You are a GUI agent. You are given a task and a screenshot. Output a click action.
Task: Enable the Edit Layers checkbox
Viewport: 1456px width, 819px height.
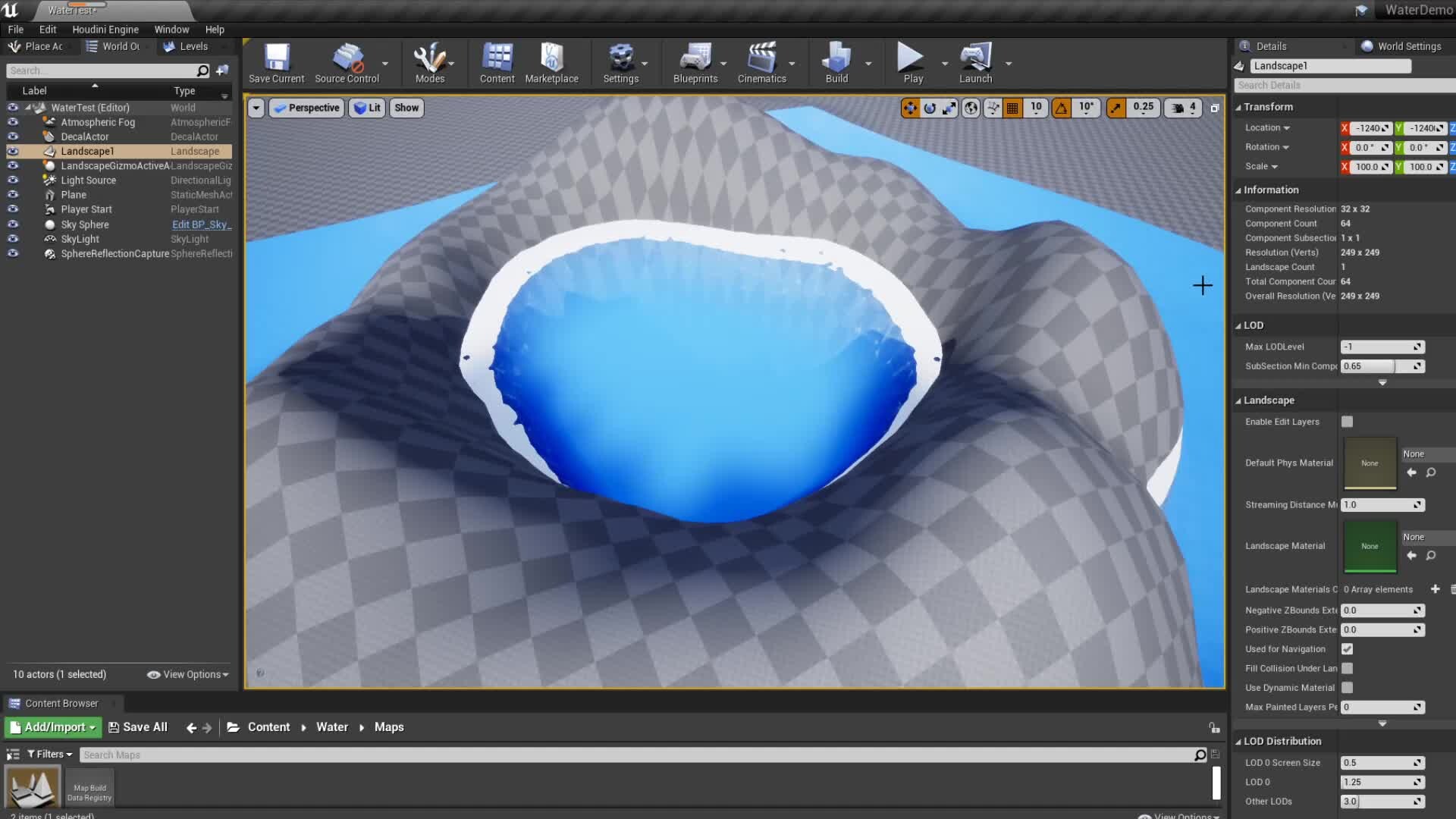click(x=1347, y=422)
